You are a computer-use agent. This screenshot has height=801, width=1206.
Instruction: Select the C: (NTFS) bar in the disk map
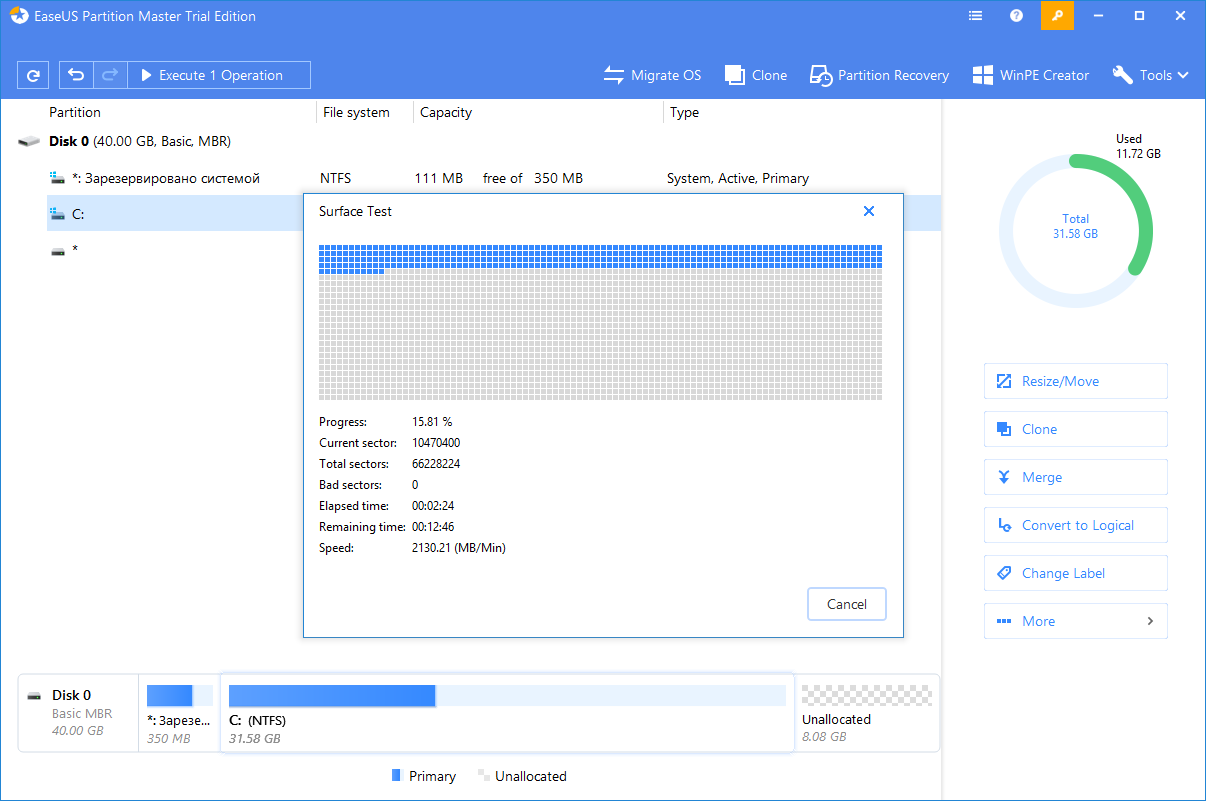507,713
